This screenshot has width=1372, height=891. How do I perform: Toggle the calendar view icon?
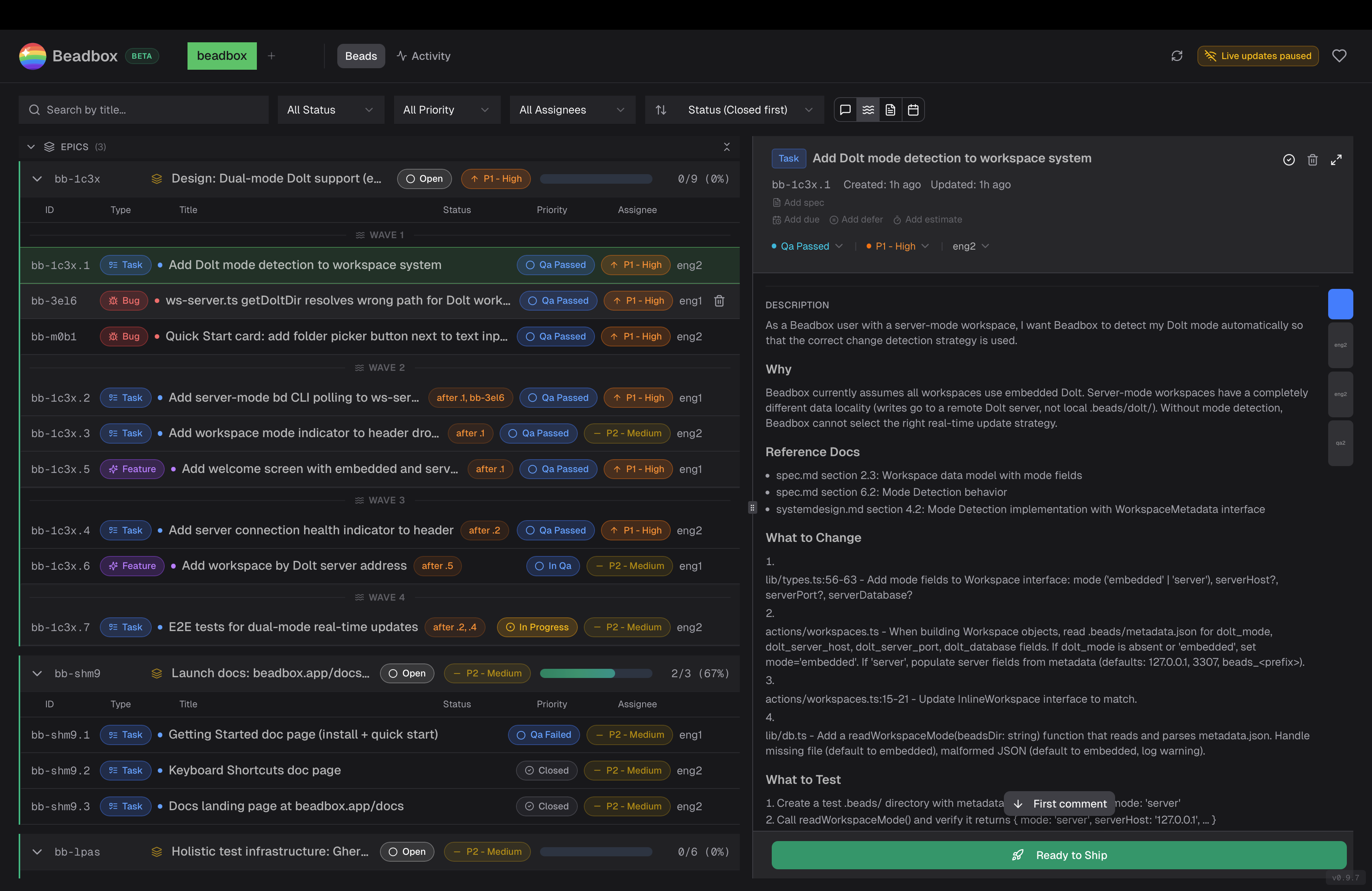point(913,109)
